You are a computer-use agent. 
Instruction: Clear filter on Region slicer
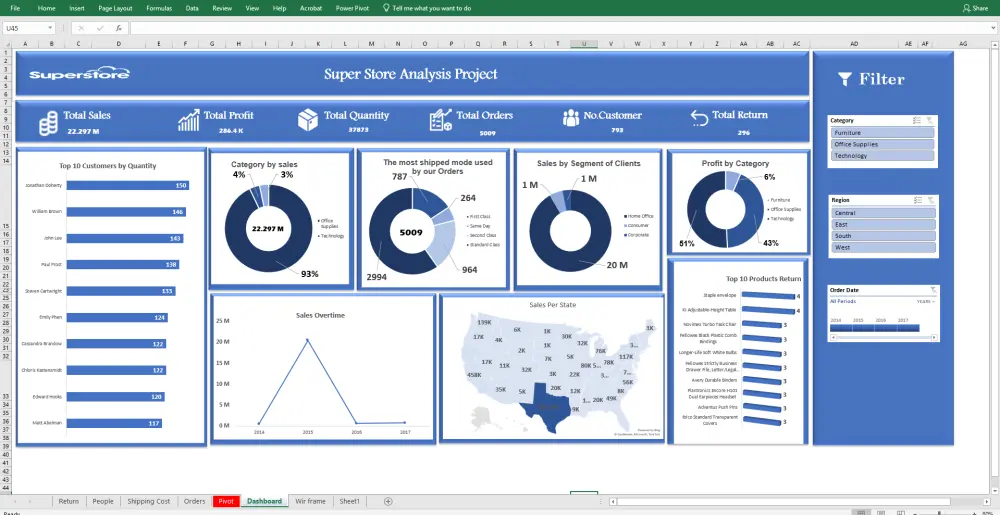tap(930, 200)
